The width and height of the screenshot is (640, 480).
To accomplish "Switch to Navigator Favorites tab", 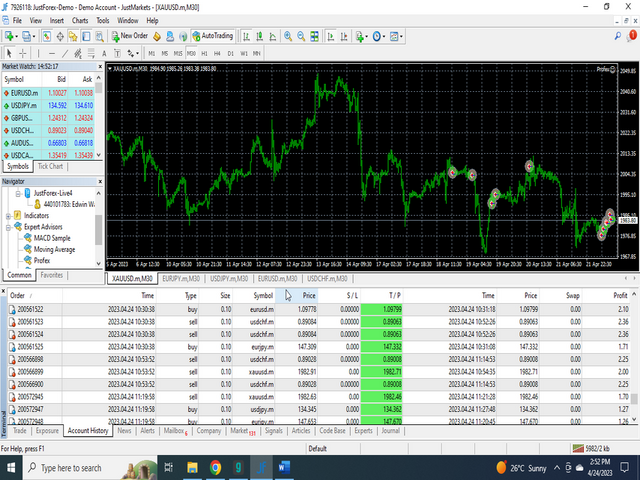I will click(52, 275).
